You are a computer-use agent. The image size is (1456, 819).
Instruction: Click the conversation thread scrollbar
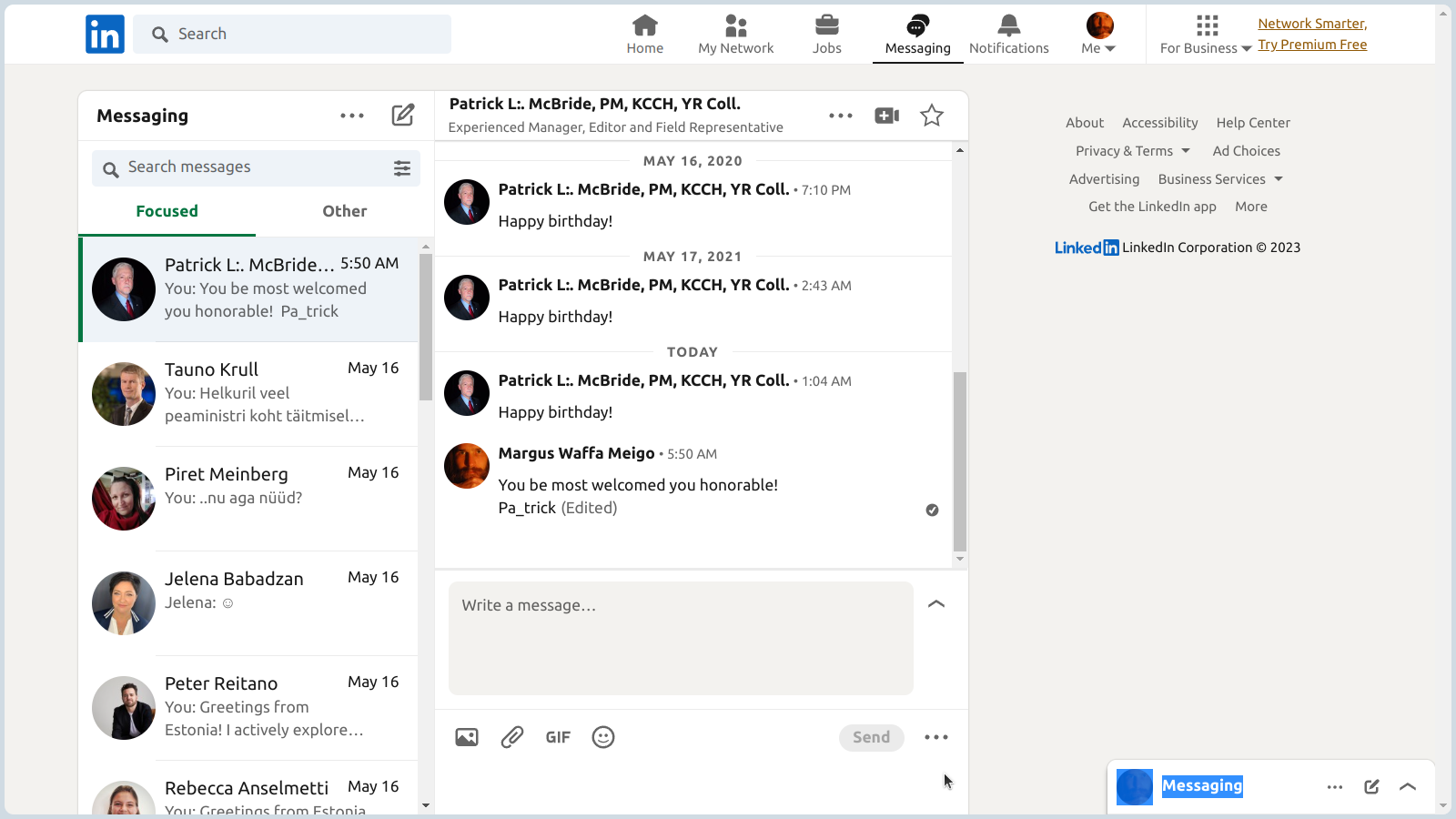click(960, 460)
